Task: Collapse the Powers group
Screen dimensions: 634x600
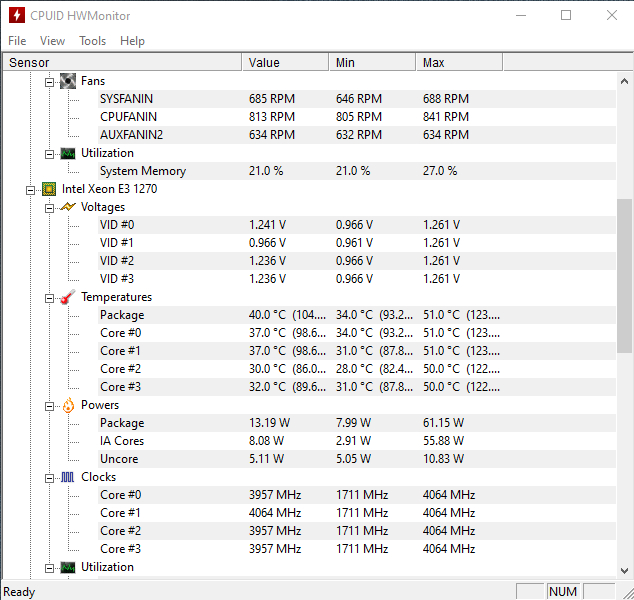Action: click(49, 406)
